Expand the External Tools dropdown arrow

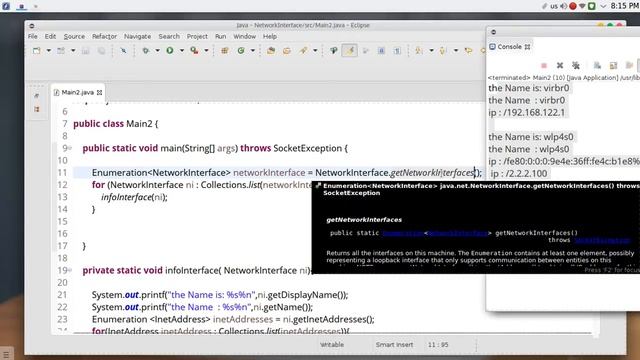tap(206, 51)
